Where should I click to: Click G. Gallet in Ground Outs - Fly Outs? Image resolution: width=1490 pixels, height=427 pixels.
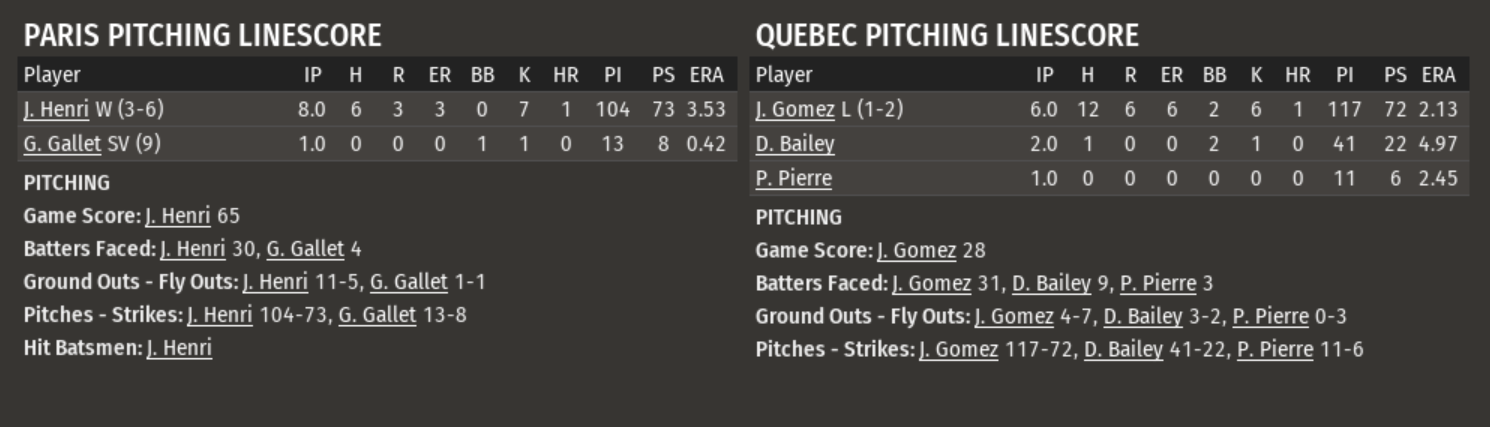click(x=409, y=282)
